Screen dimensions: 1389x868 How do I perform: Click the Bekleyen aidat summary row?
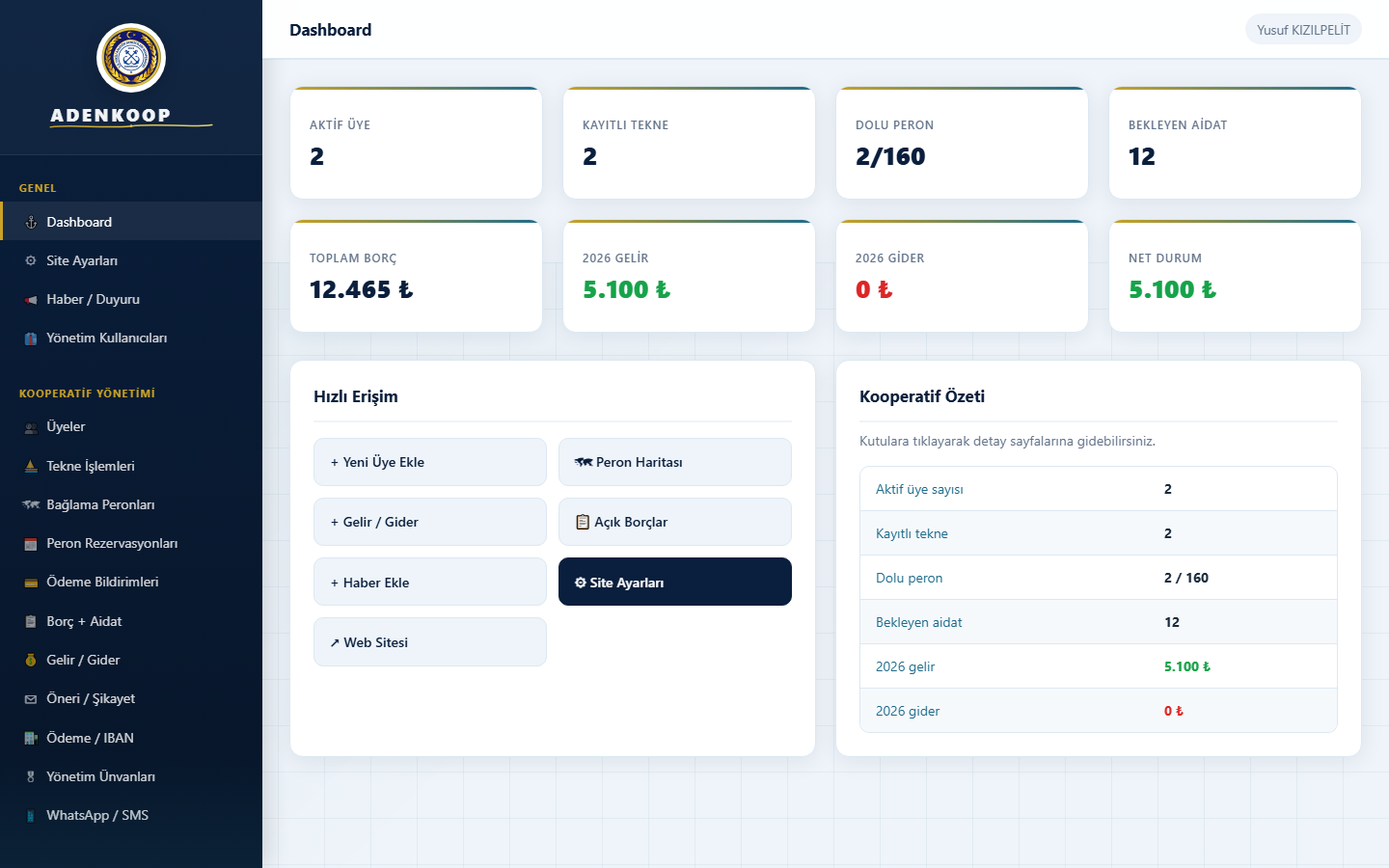[x=1099, y=622]
